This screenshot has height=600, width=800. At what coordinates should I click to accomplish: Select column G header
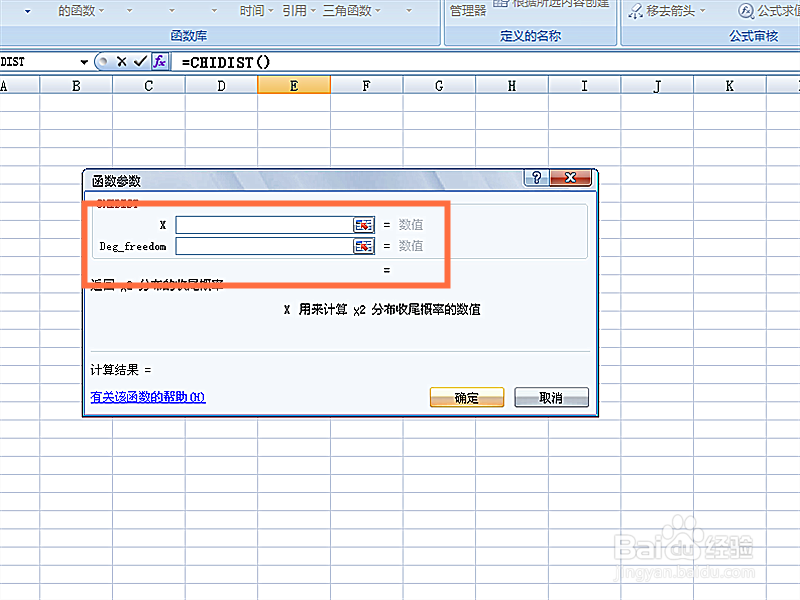click(439, 86)
